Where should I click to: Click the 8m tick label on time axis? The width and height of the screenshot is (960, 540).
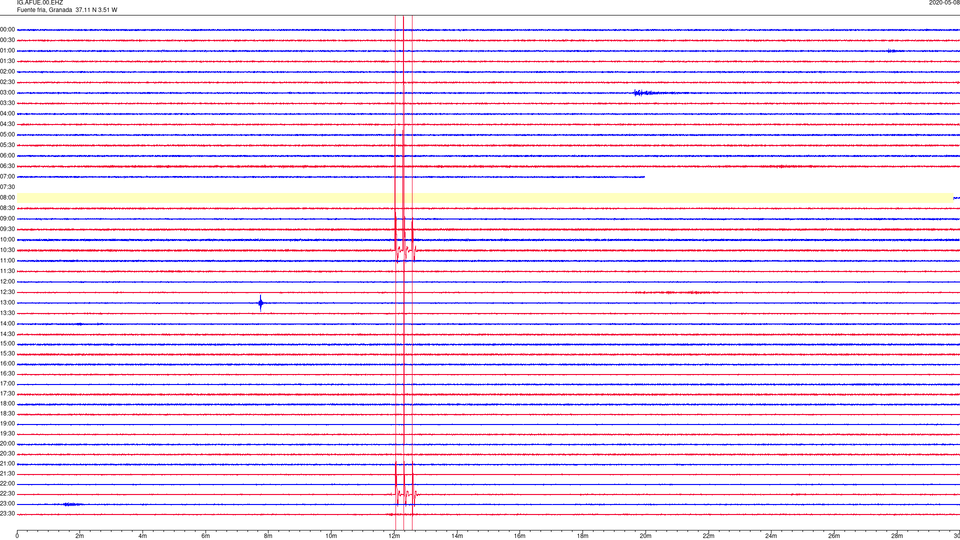pos(268,536)
